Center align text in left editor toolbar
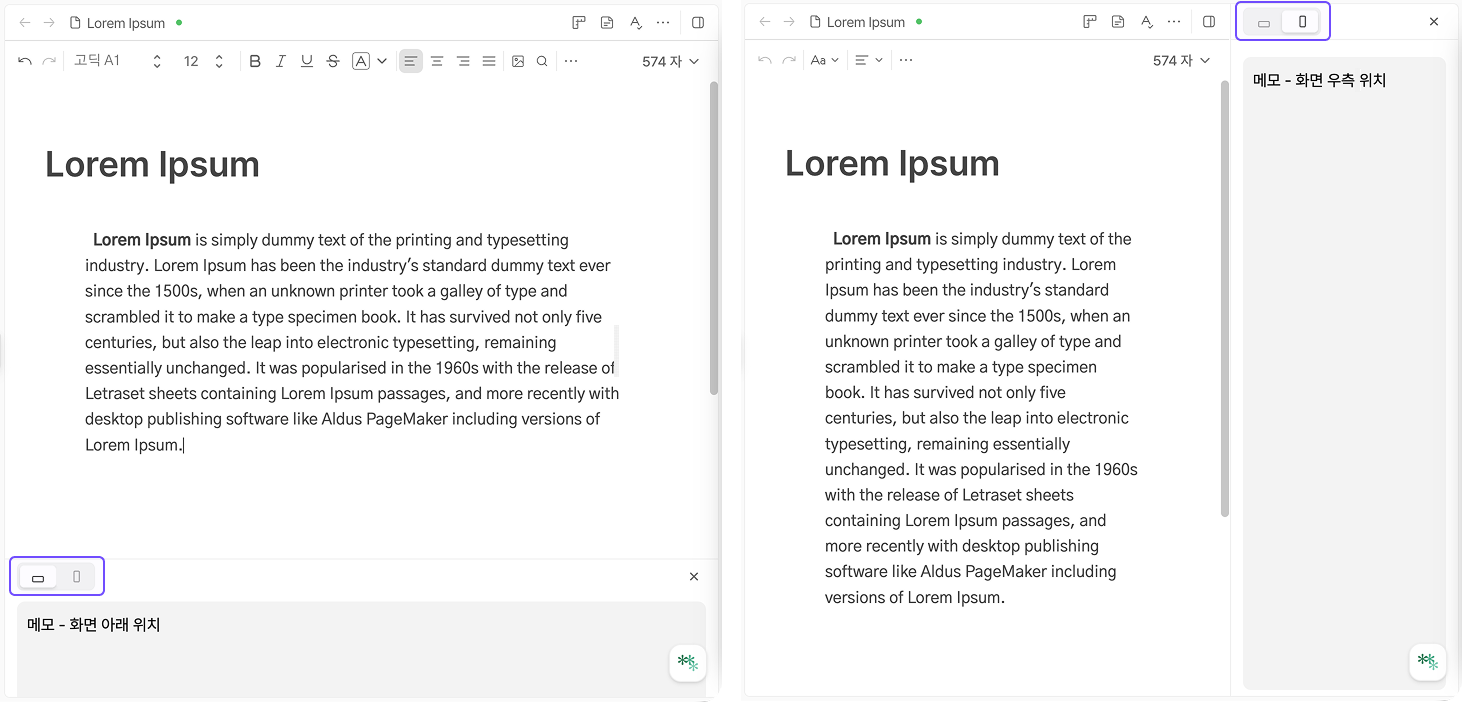The image size is (1462, 702). pos(437,61)
